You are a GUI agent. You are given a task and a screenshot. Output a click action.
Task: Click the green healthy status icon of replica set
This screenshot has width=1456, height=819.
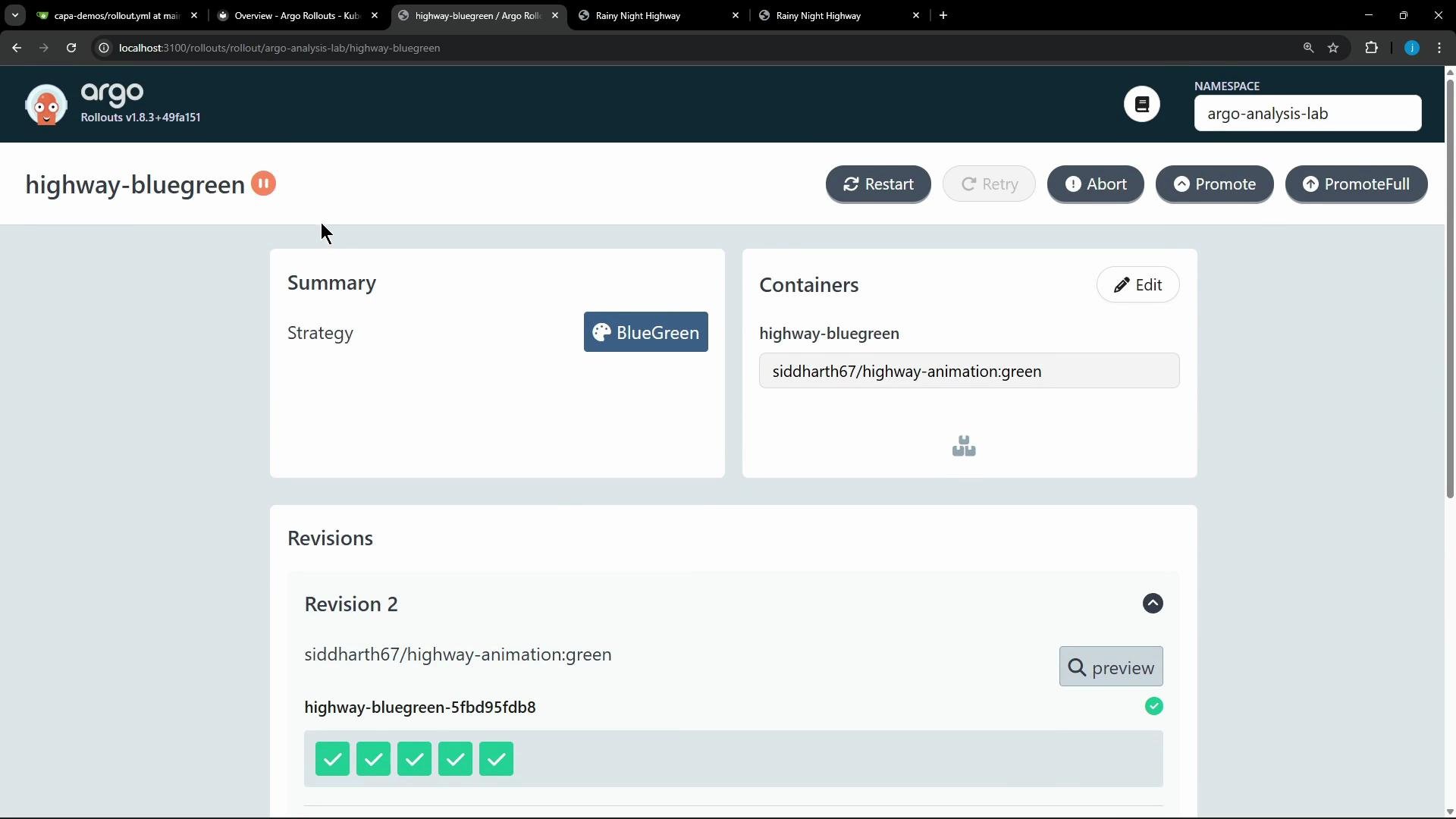click(x=1153, y=706)
